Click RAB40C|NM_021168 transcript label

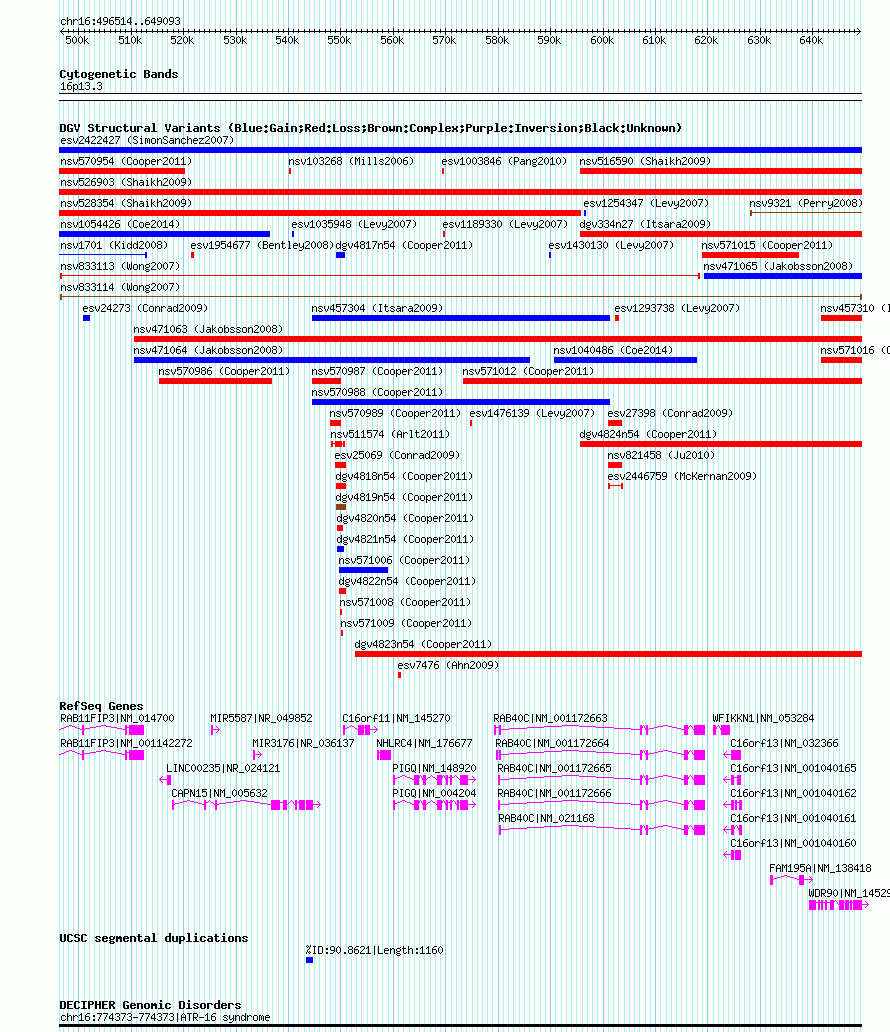click(546, 819)
